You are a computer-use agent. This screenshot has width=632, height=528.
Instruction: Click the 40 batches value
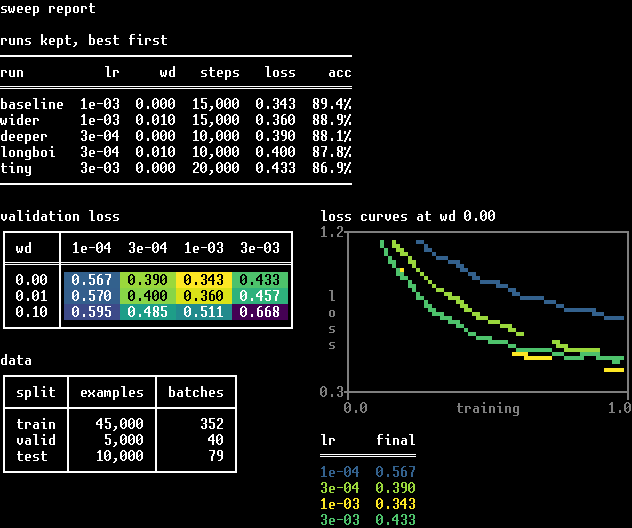[x=216, y=440]
